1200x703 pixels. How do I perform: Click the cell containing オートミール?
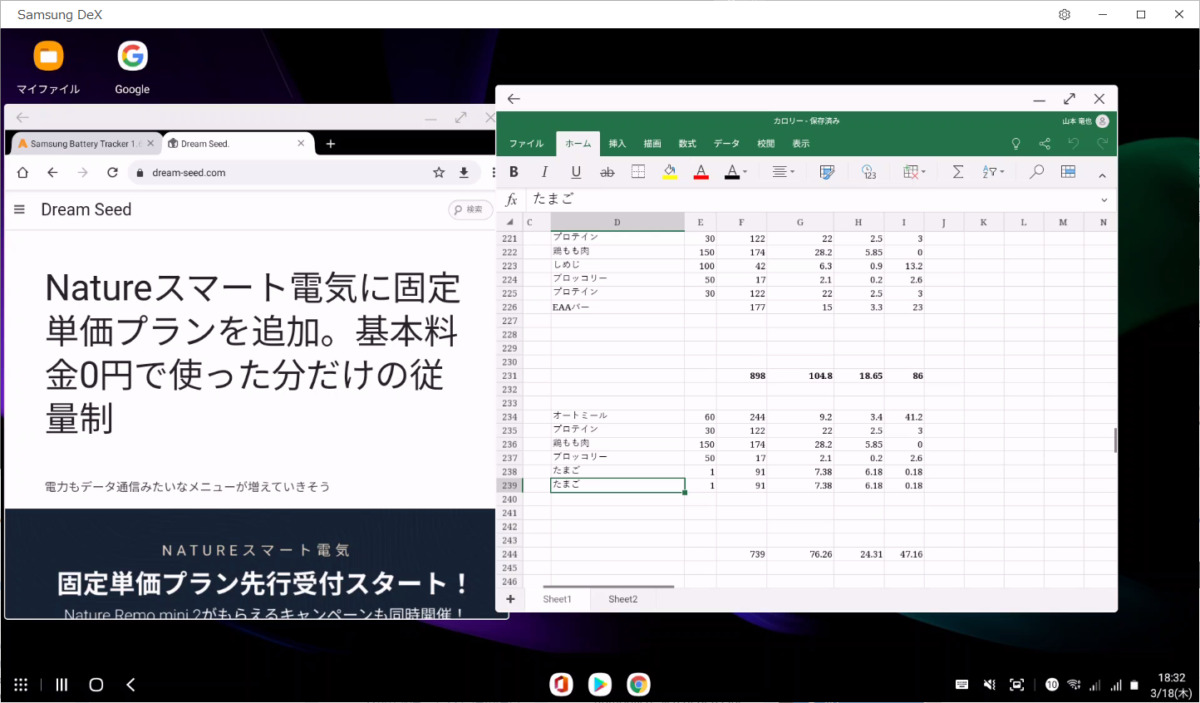tap(617, 416)
